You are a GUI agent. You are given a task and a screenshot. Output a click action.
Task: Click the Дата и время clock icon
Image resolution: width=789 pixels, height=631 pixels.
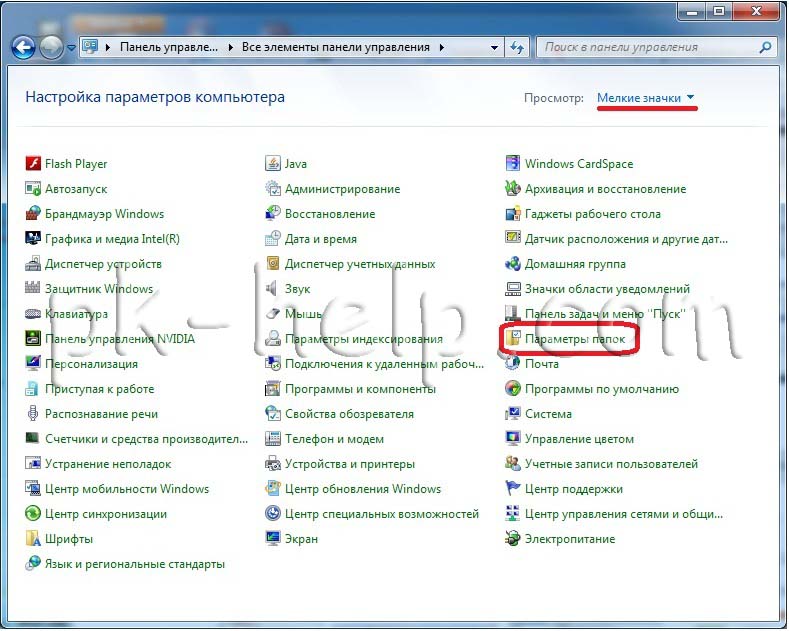pyautogui.click(x=273, y=239)
